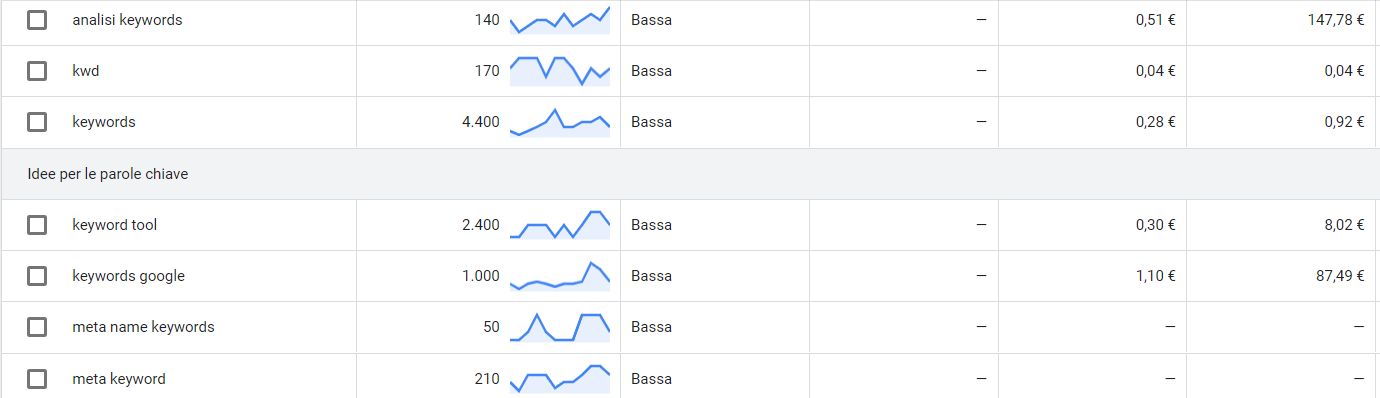Click the 147,78 € bid value

click(x=1336, y=20)
